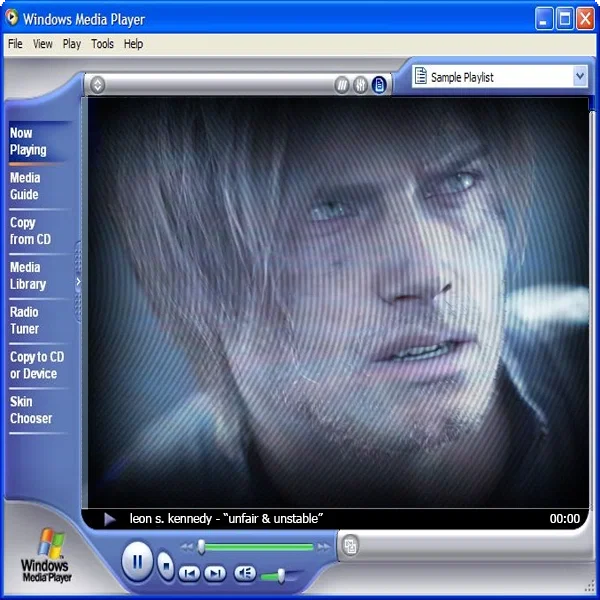The height and width of the screenshot is (600, 600).
Task: Click the play status triangle icon
Action: pyautogui.click(x=110, y=519)
